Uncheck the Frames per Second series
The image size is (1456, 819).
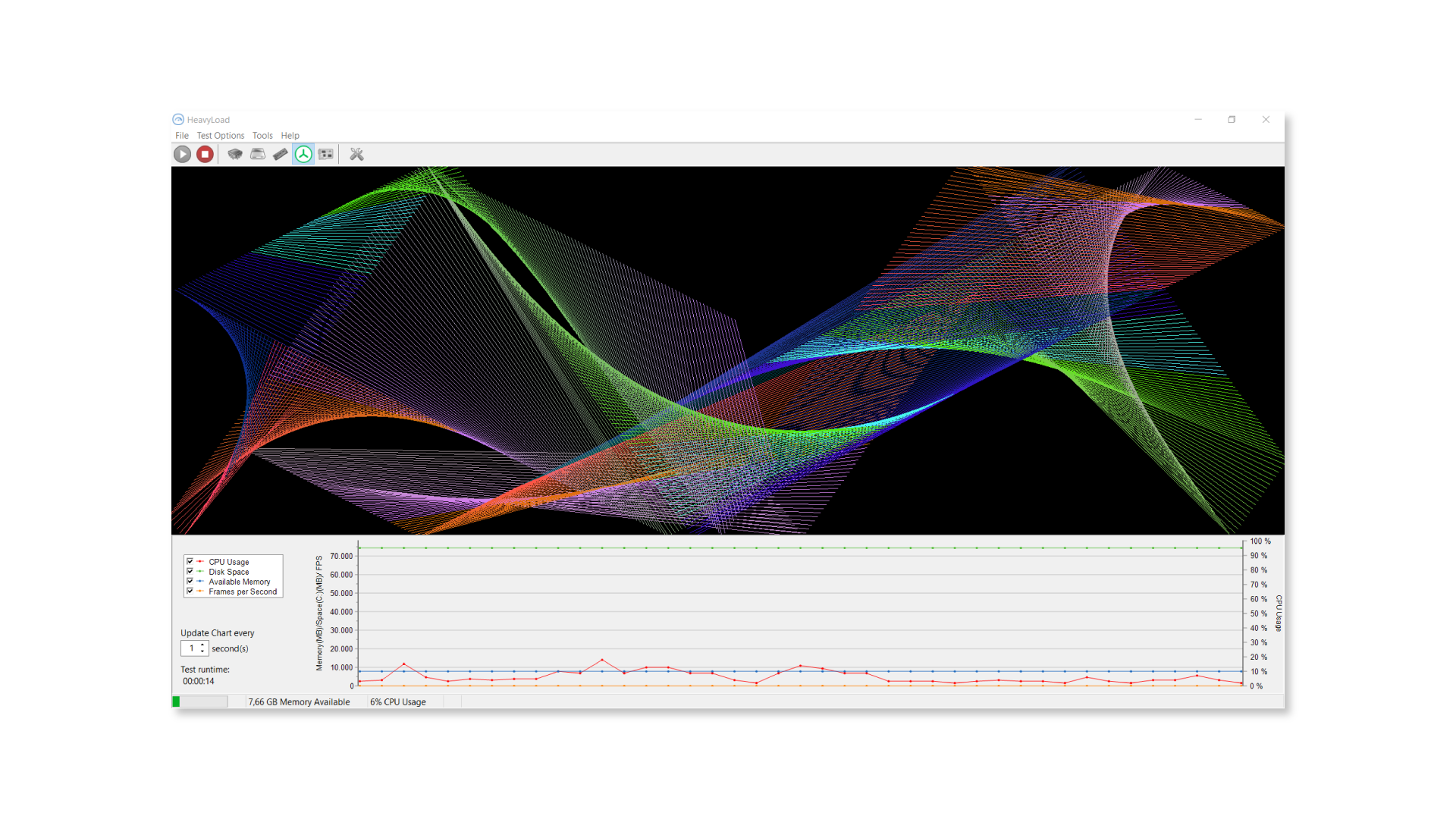tap(190, 591)
